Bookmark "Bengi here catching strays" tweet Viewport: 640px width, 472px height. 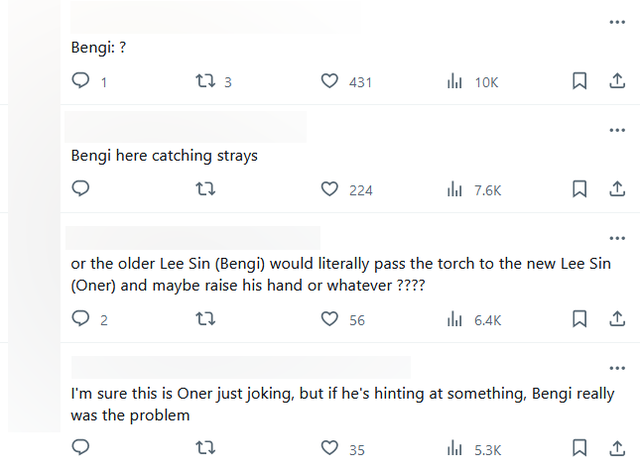pos(579,188)
